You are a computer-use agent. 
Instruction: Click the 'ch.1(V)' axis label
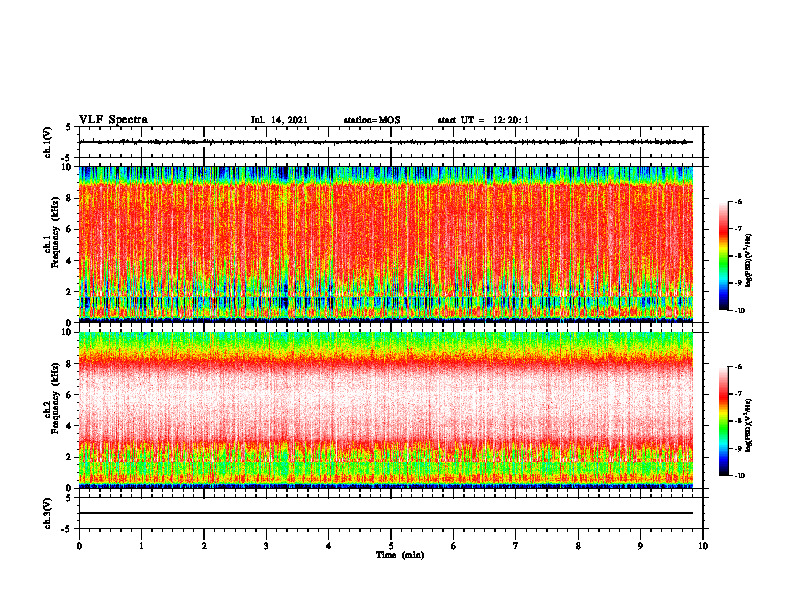47,142
